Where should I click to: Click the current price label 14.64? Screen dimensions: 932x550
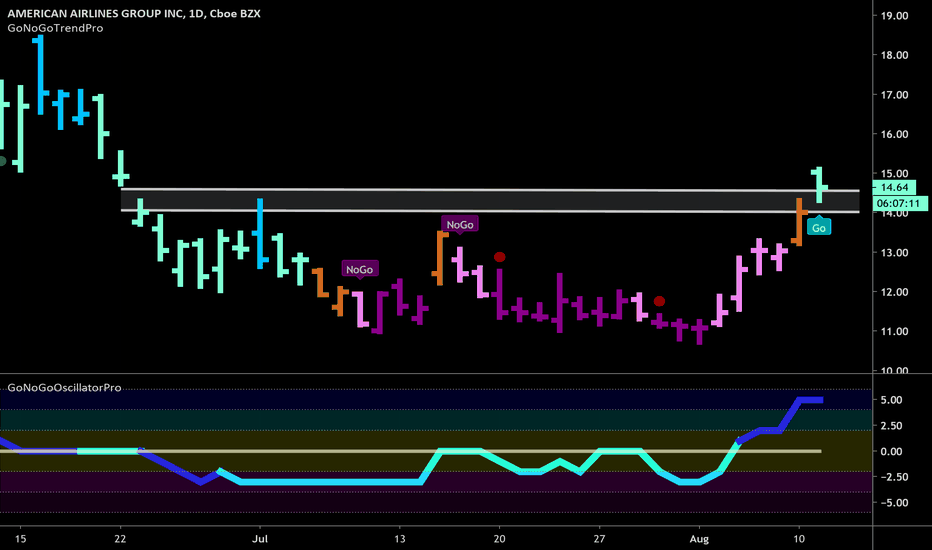pyautogui.click(x=894, y=187)
